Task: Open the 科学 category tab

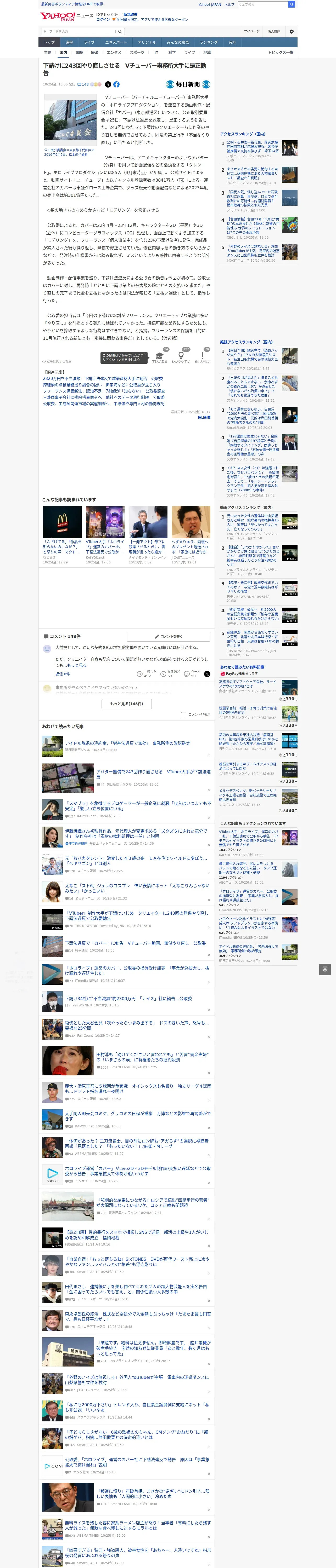Action: click(x=172, y=52)
